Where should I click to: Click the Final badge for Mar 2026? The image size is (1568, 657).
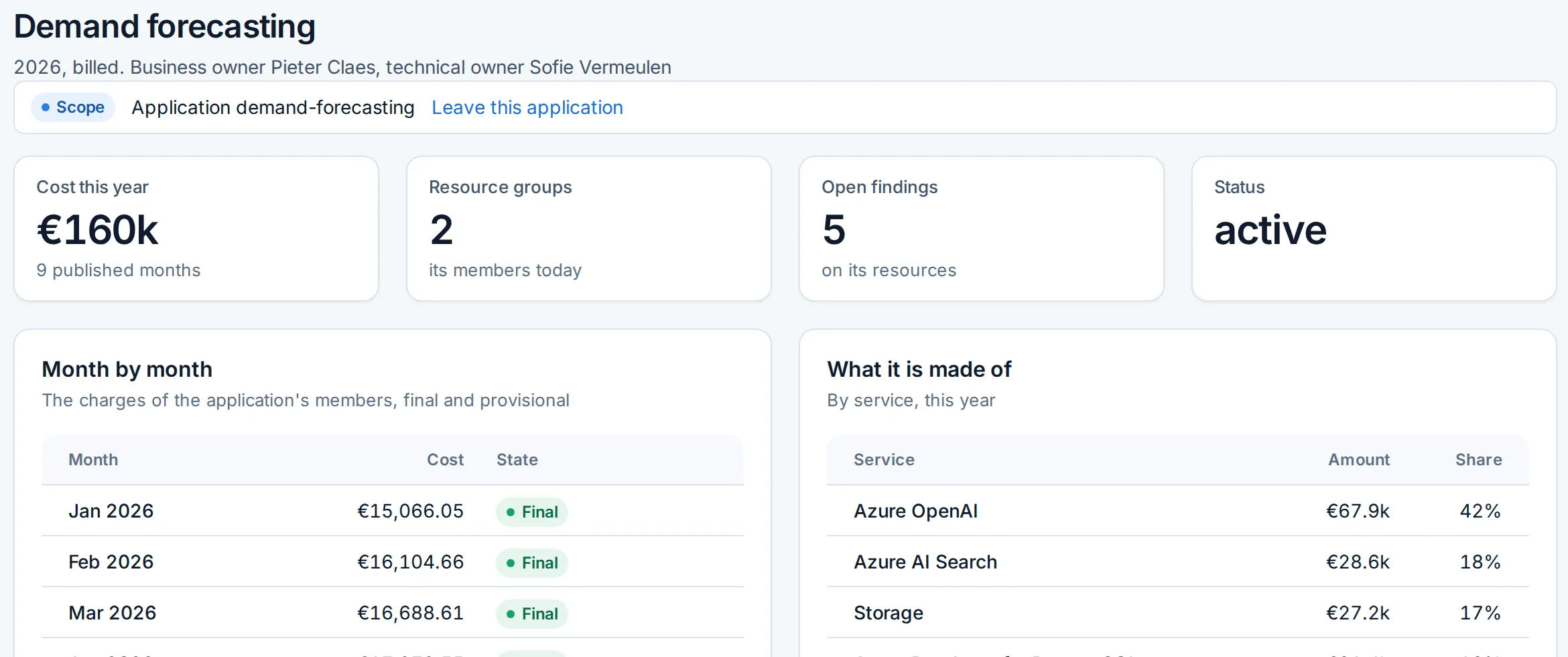tap(532, 614)
